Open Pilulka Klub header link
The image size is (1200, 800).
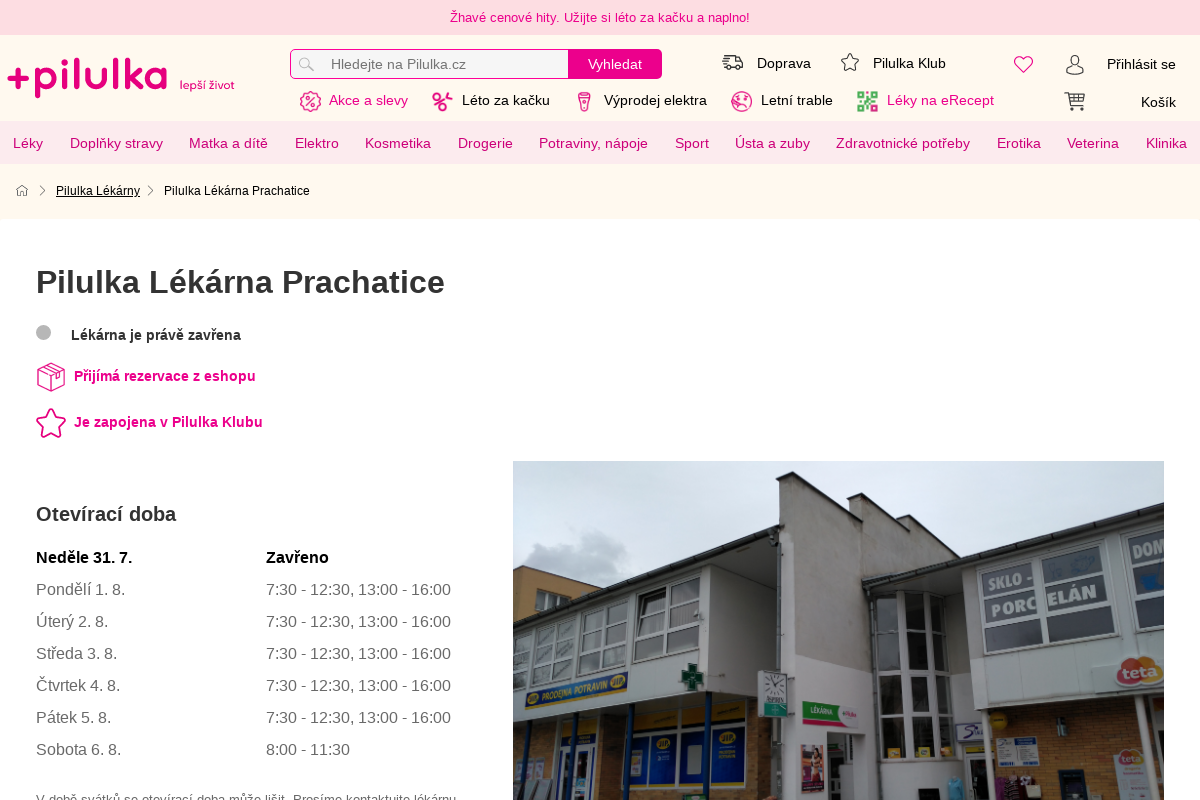click(909, 63)
